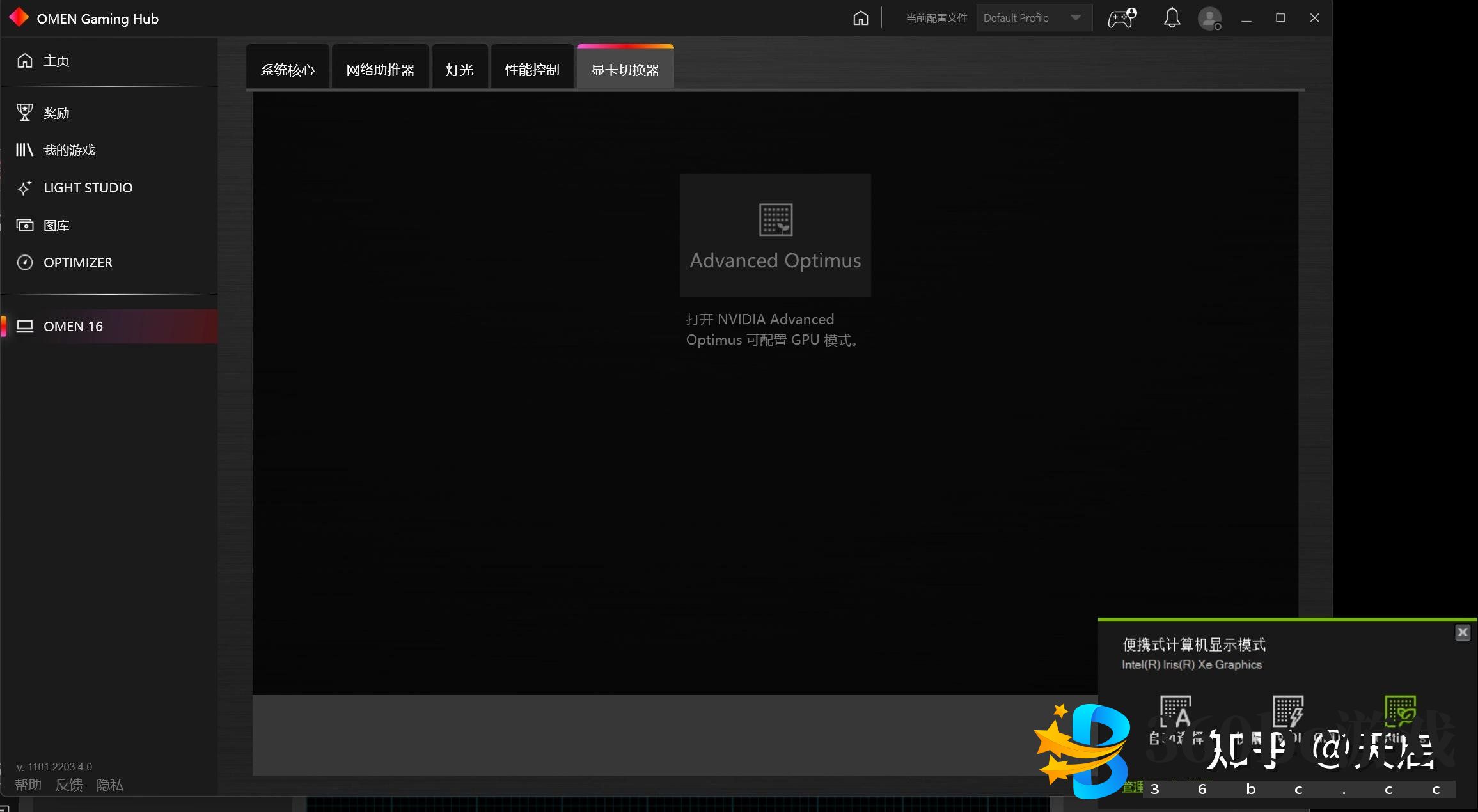
Task: Open the gamepad icon in title bar
Action: click(1122, 18)
